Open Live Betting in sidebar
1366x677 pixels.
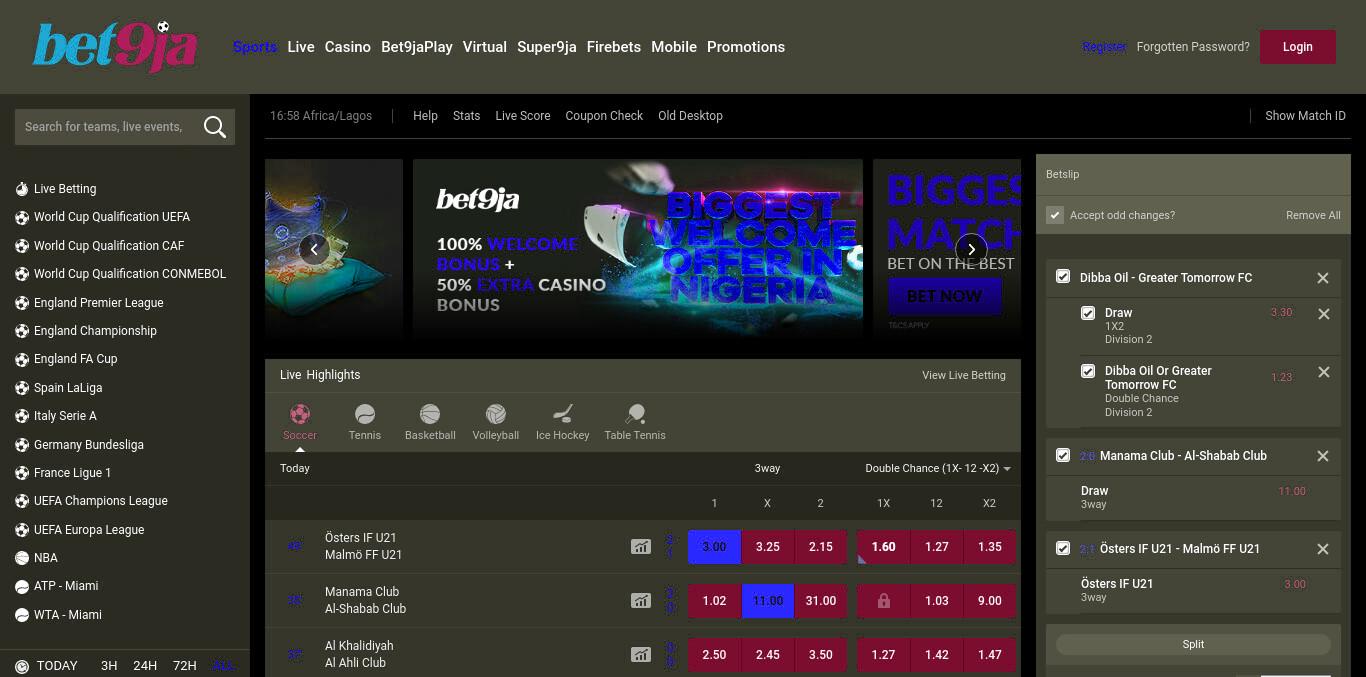point(65,189)
